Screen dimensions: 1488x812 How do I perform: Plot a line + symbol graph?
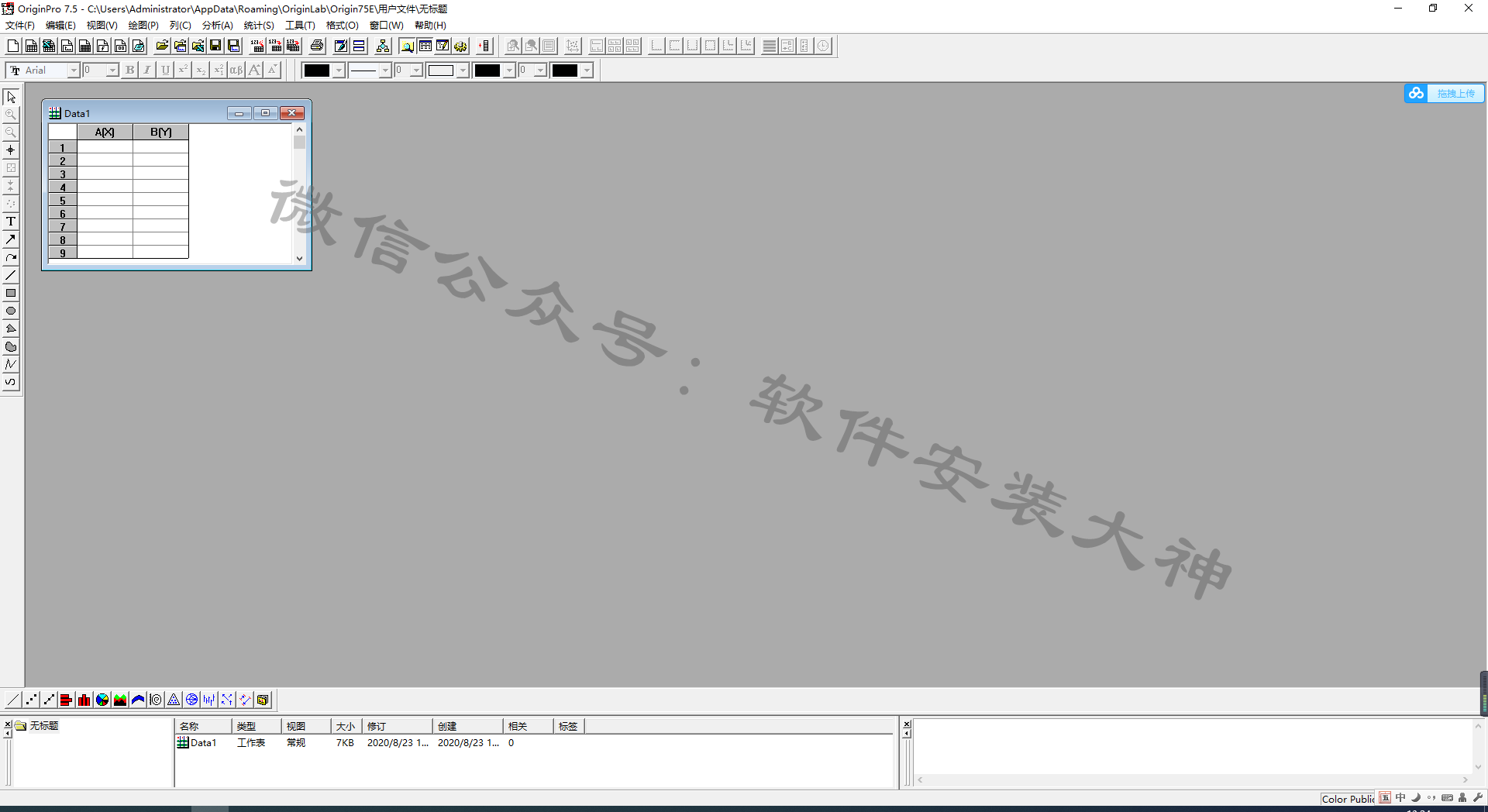(x=49, y=700)
